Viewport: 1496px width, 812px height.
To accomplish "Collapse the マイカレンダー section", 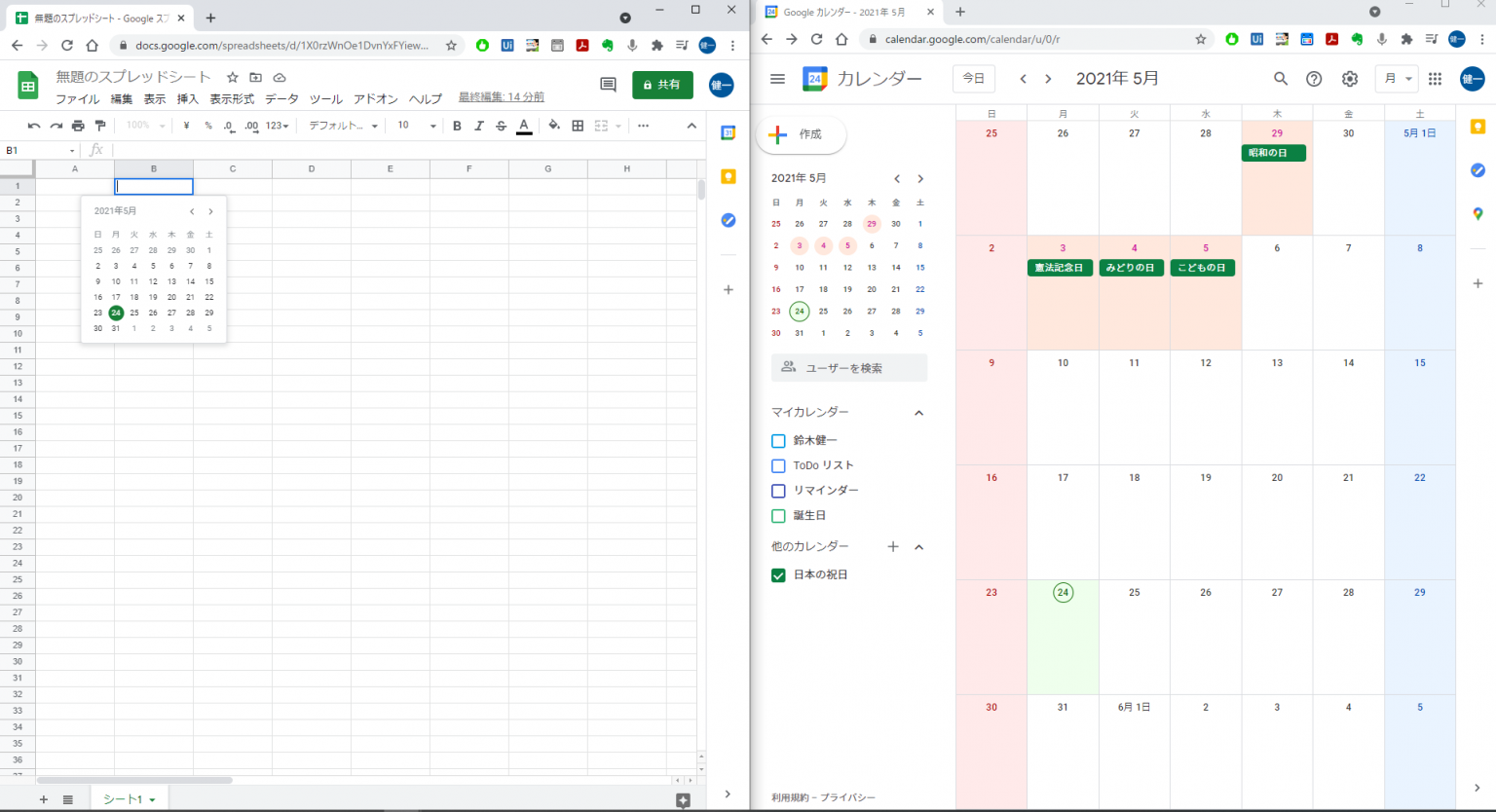I will pos(918,413).
